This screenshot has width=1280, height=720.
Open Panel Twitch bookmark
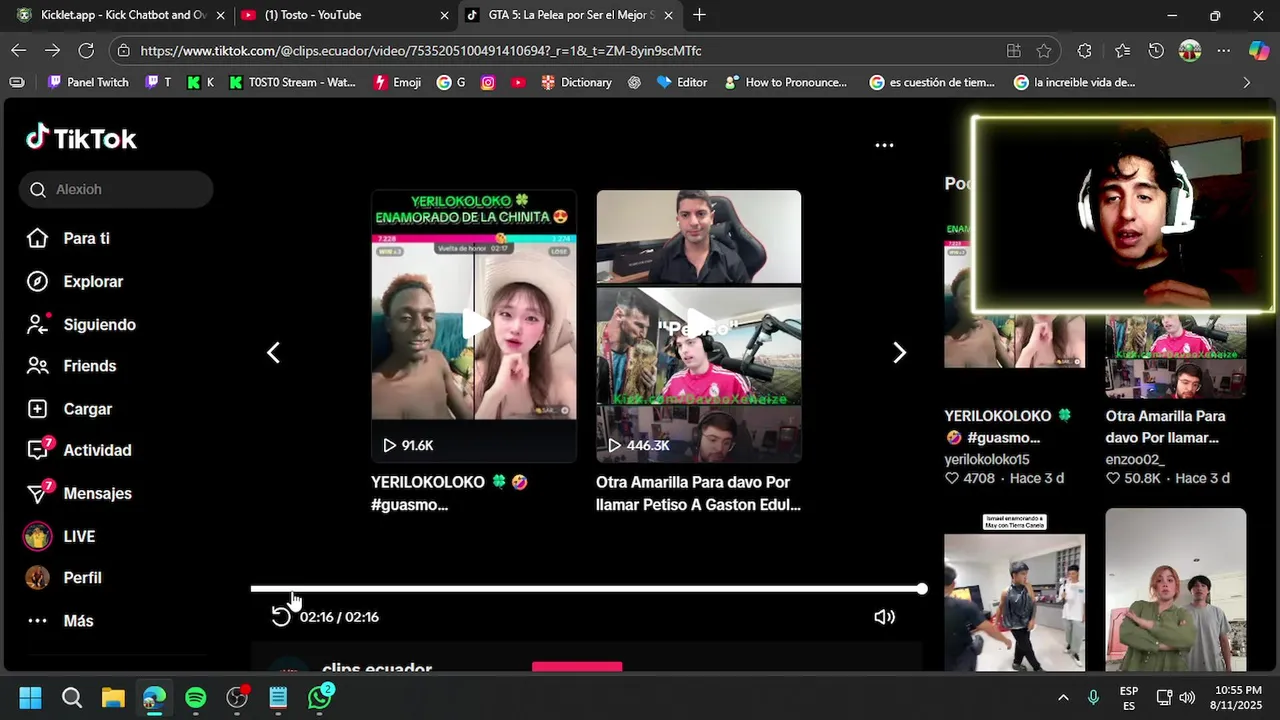[x=88, y=82]
